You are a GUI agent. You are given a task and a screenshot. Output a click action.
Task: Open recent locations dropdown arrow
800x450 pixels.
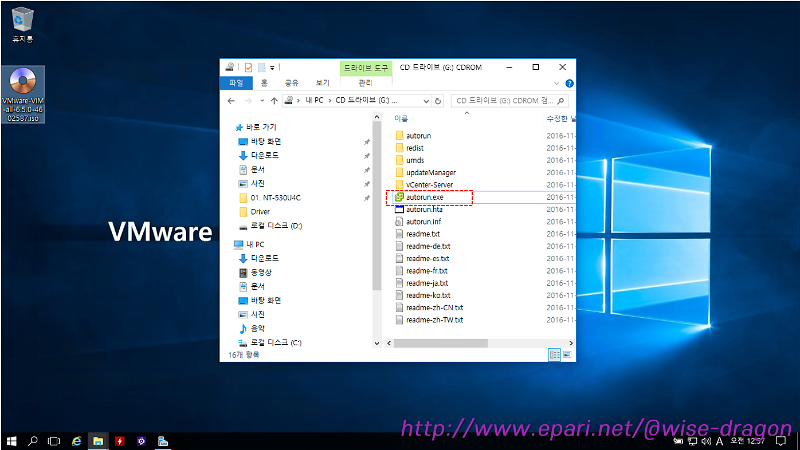pos(262,101)
